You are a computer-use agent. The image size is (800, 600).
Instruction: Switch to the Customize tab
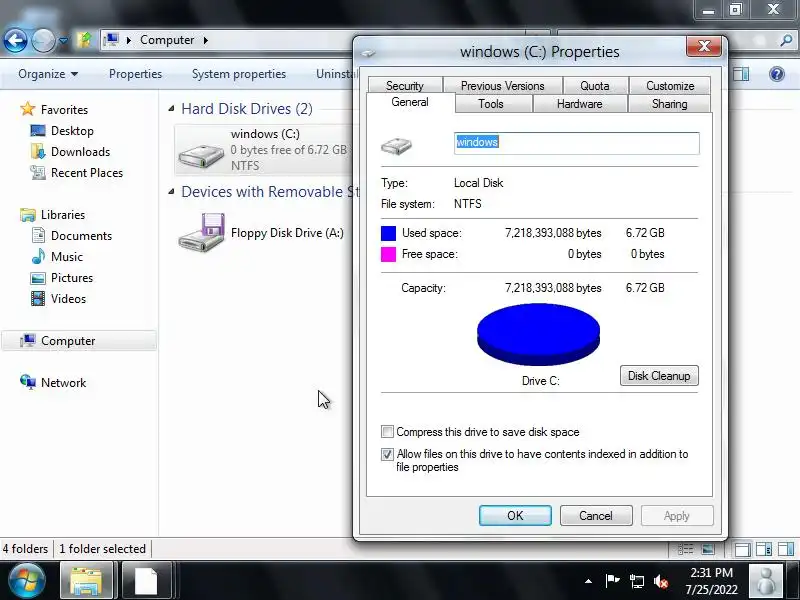(x=670, y=86)
